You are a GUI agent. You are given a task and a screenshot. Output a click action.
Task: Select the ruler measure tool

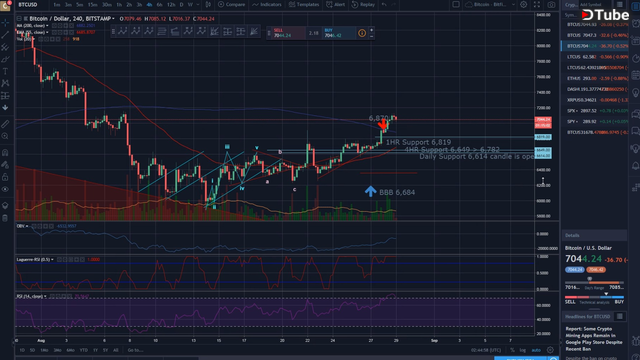pos(5,124)
